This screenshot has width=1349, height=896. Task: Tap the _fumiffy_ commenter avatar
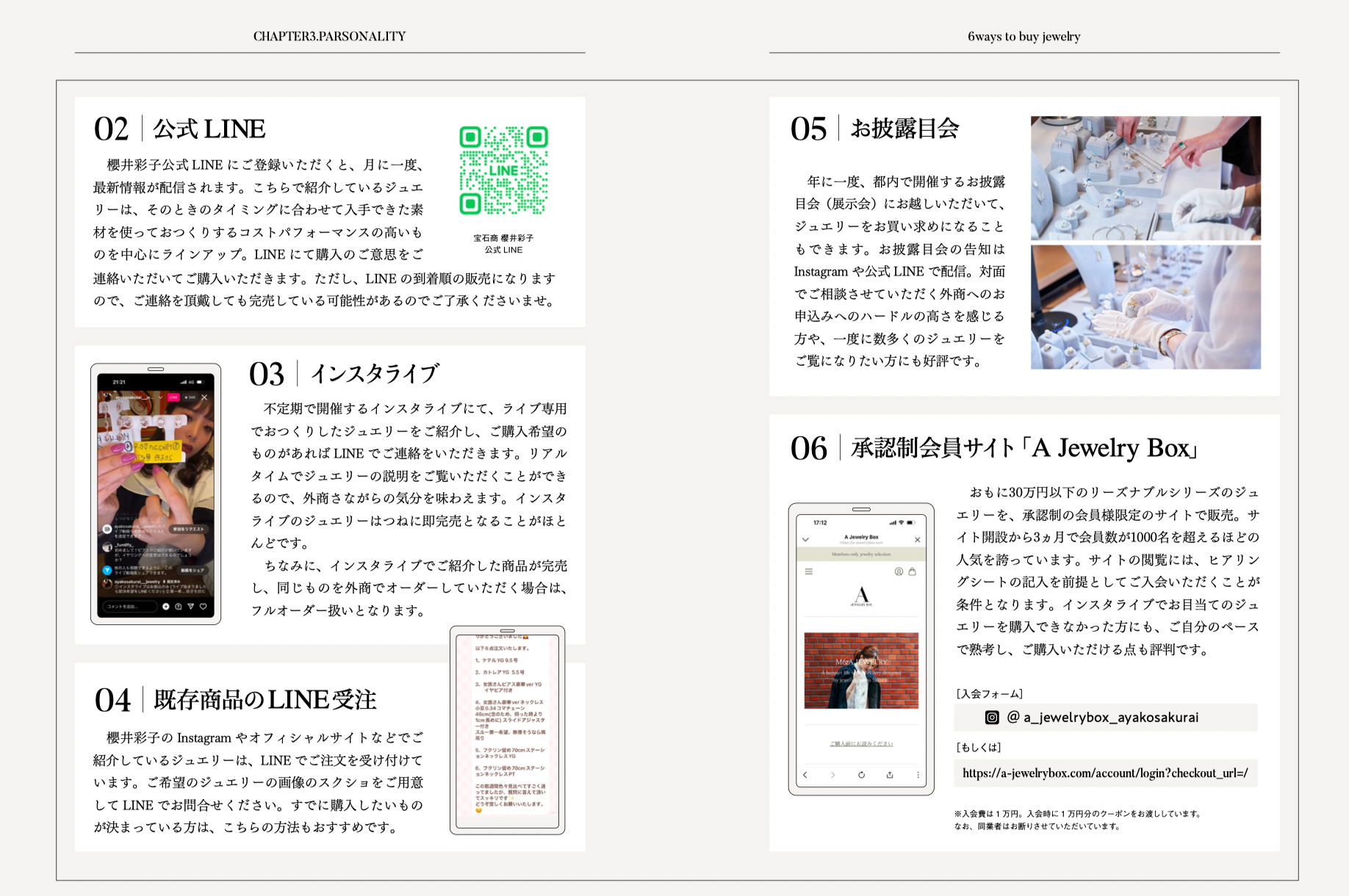click(107, 547)
